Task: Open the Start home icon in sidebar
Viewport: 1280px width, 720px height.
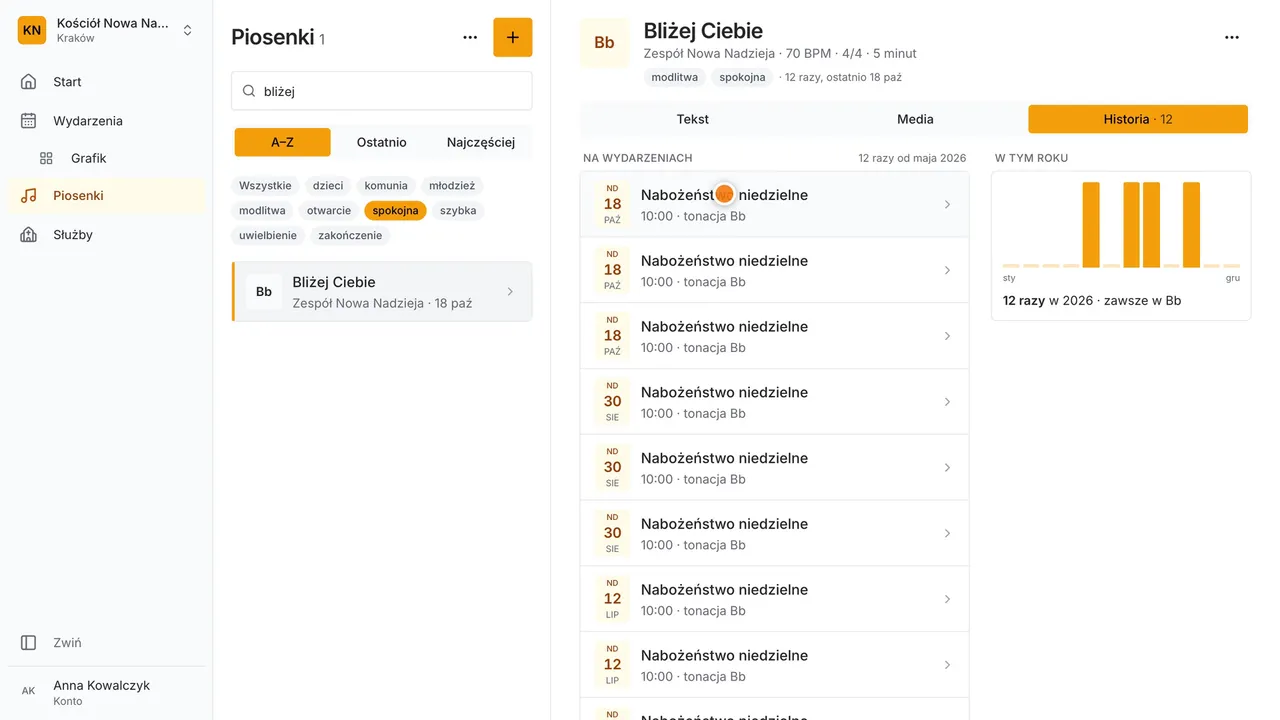Action: (29, 82)
